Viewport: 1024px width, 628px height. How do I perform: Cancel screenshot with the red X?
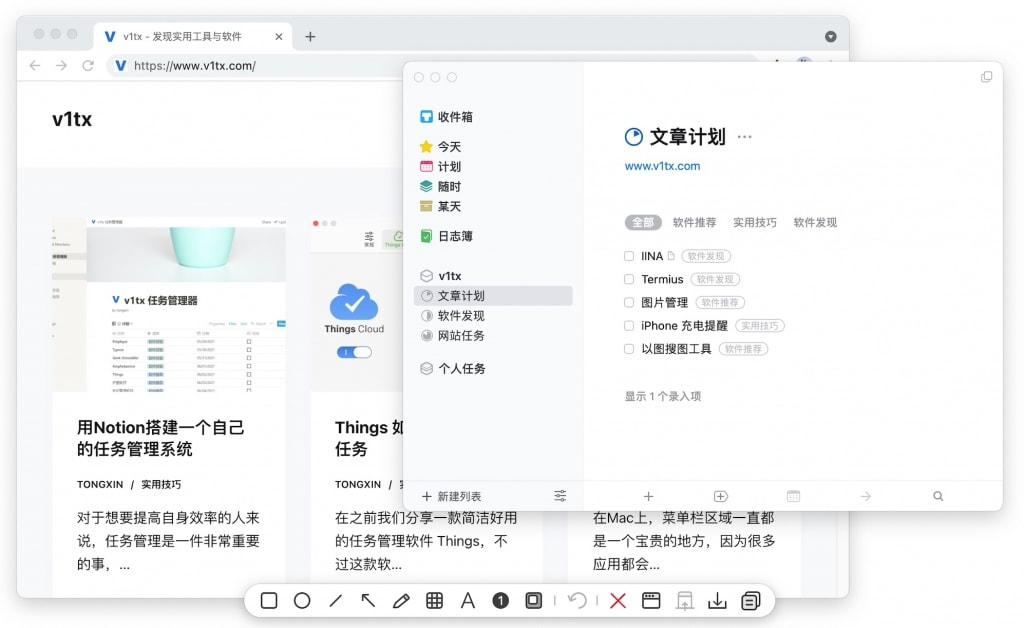pyautogui.click(x=618, y=601)
